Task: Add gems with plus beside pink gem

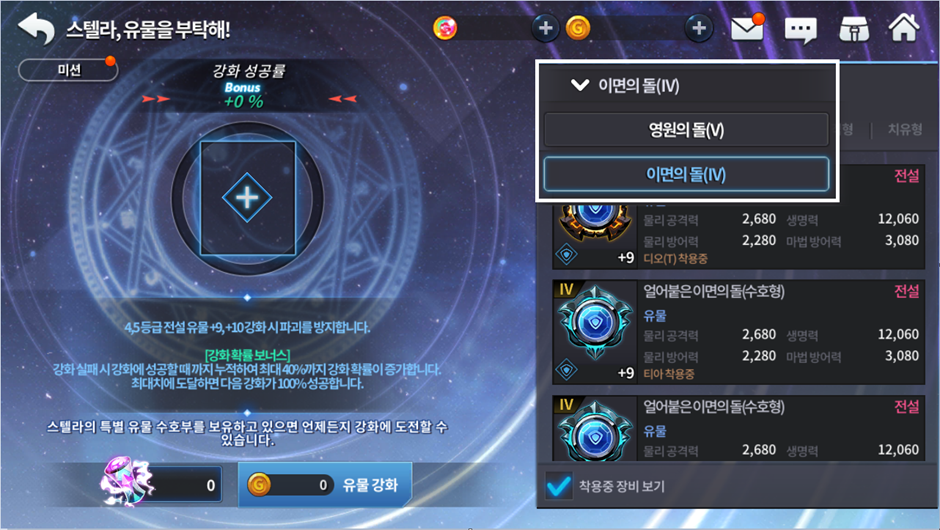Action: coord(545,28)
